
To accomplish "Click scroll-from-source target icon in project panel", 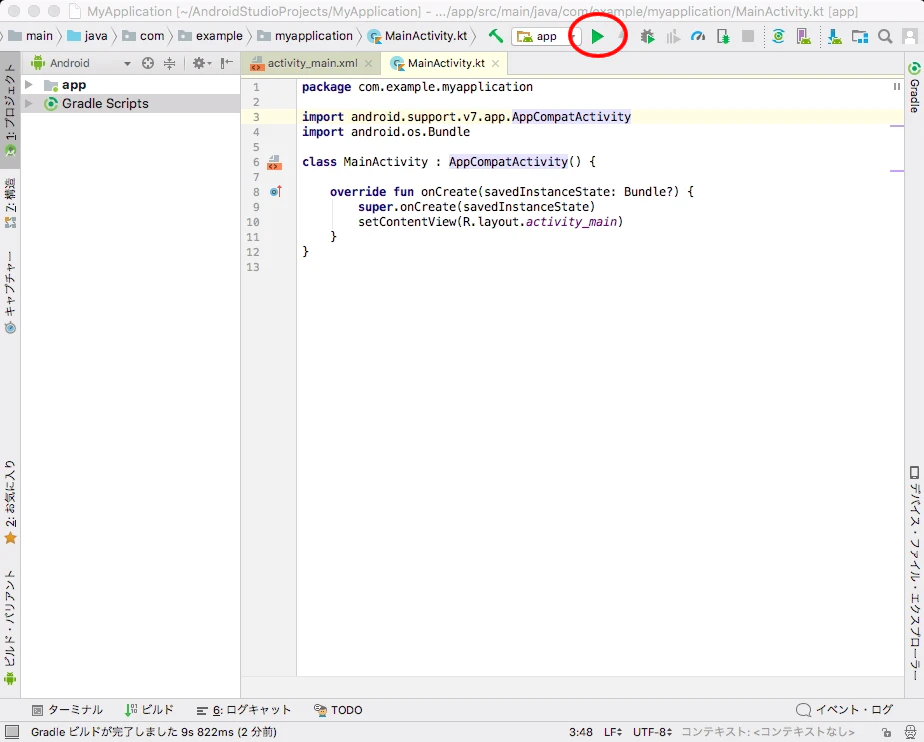I will pyautogui.click(x=148, y=63).
